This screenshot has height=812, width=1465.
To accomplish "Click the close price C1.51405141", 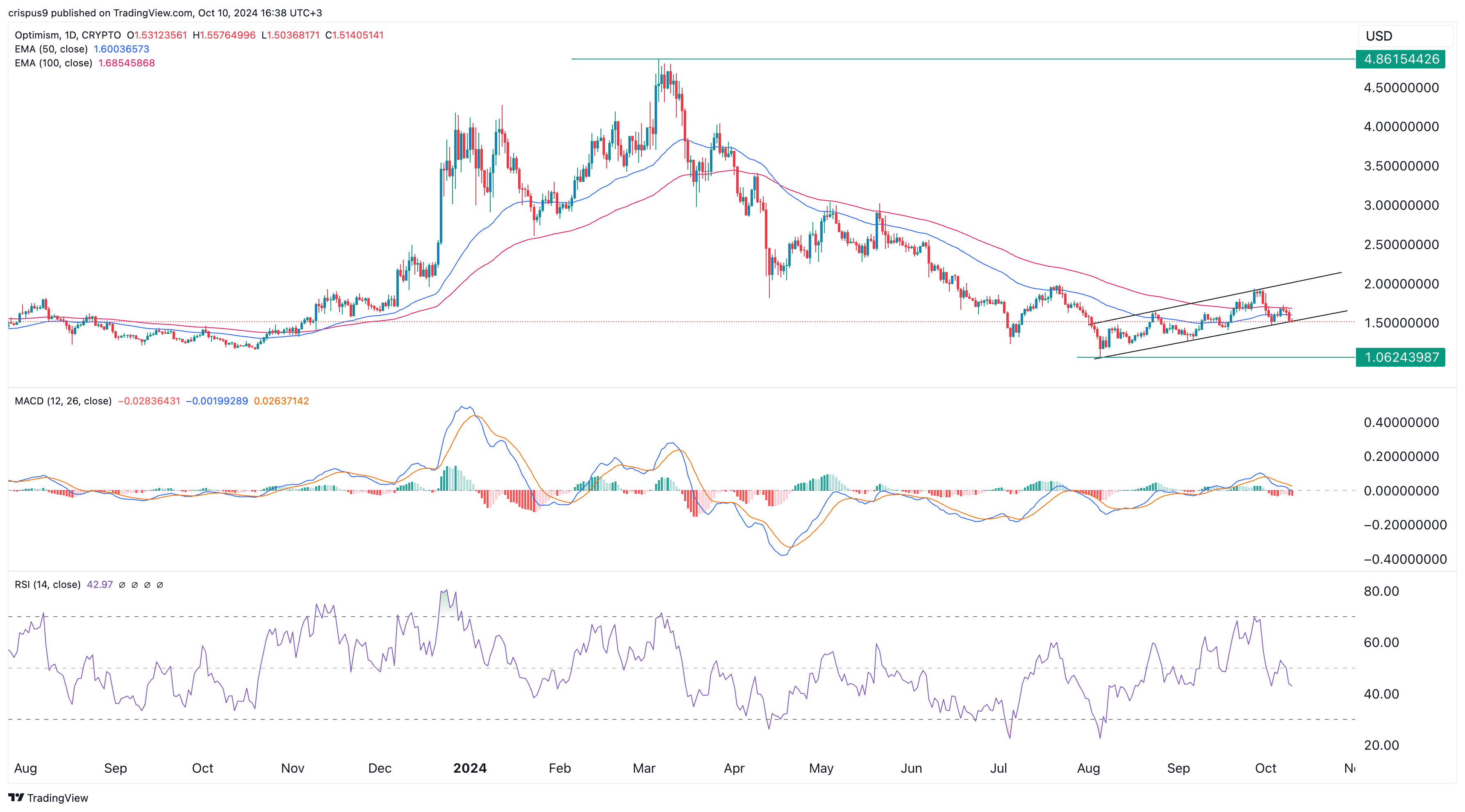I will coord(354,35).
